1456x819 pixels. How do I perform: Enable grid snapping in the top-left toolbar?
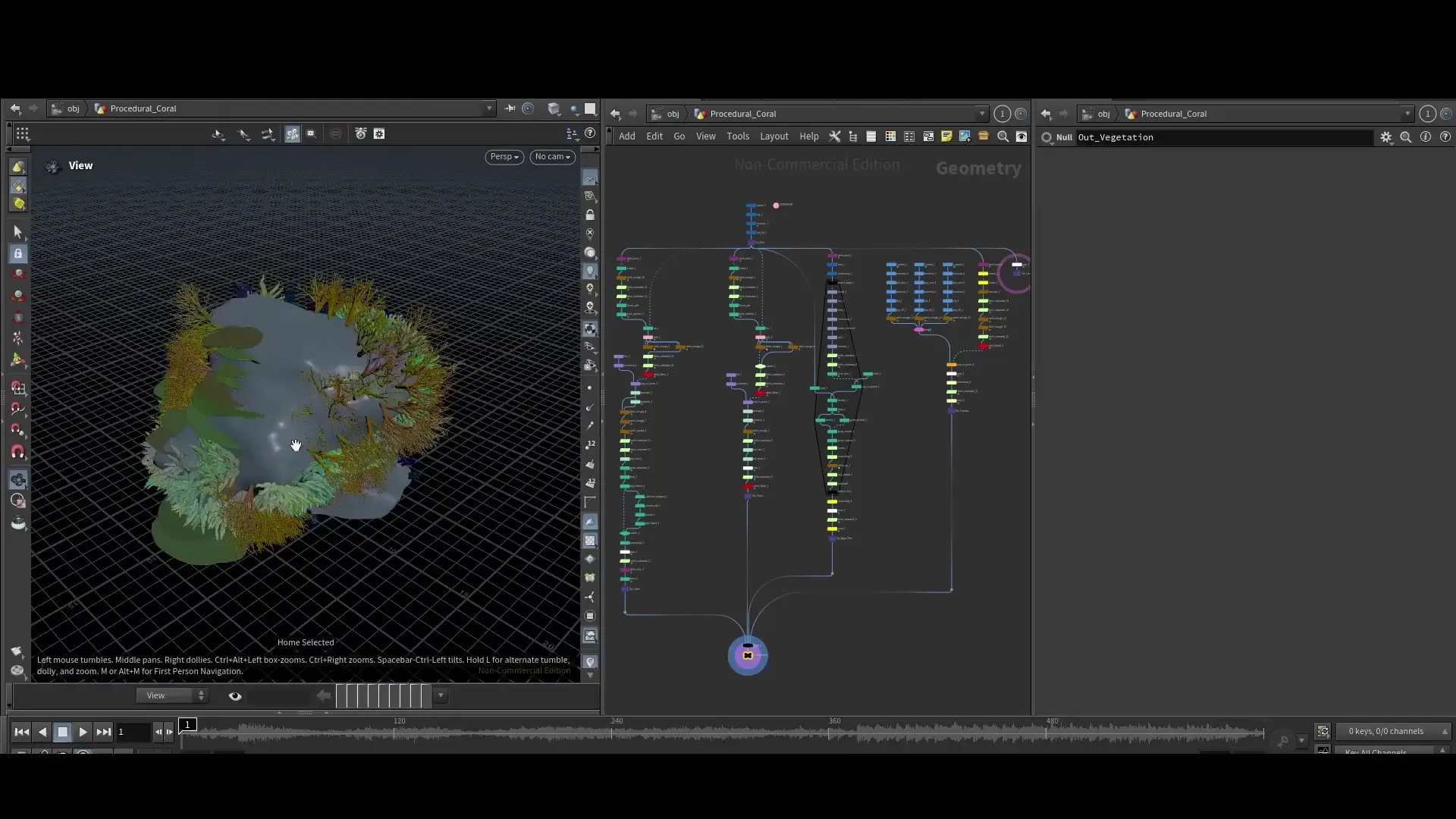23,134
